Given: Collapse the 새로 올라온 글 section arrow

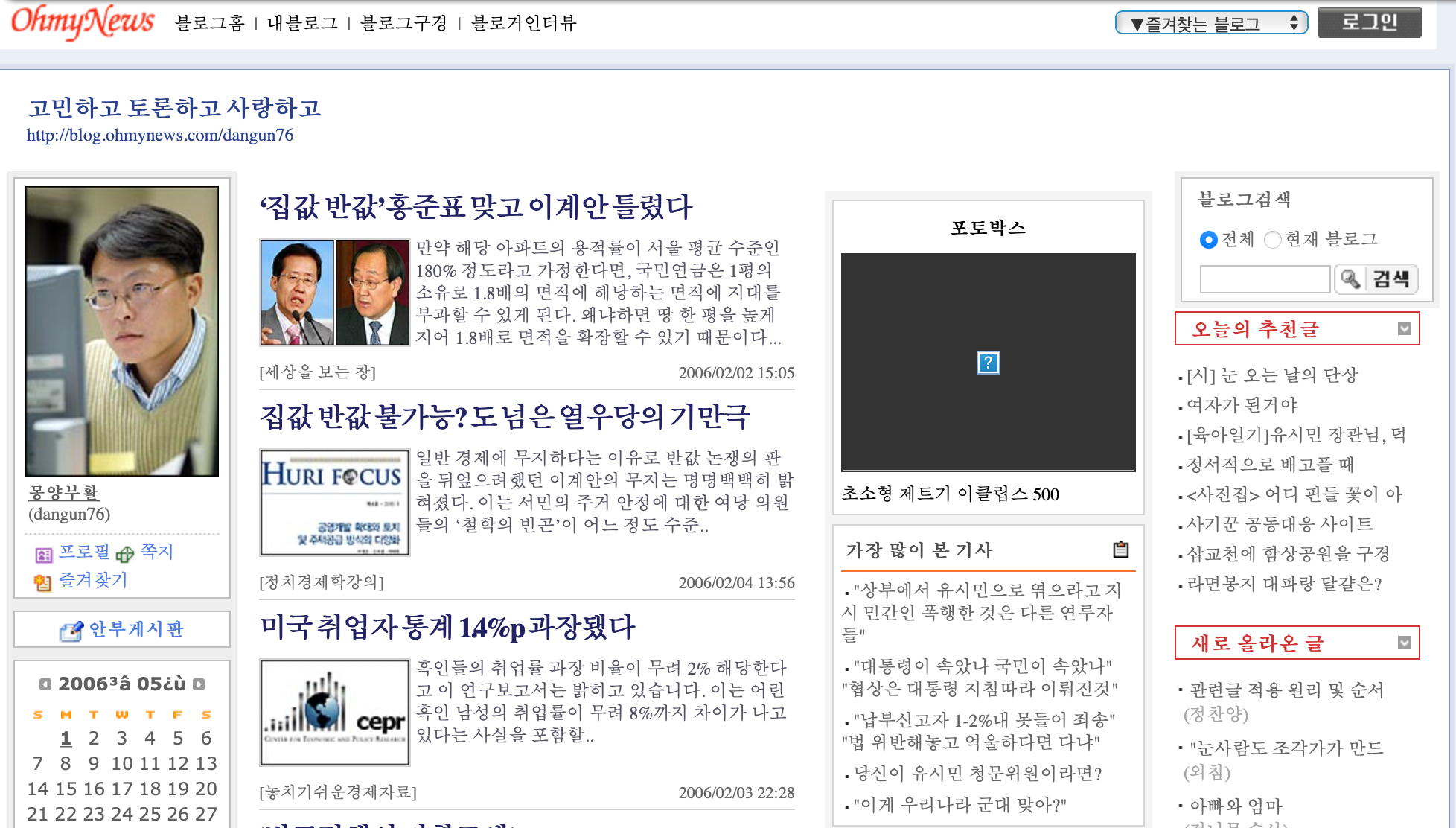Looking at the screenshot, I should pos(1404,643).
